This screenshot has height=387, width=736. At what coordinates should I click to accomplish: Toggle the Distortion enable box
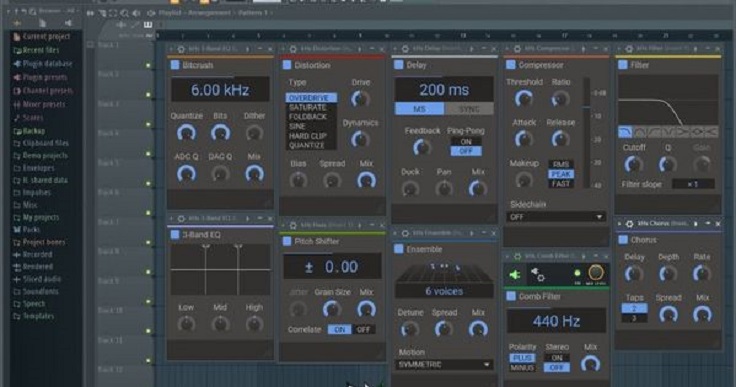click(287, 65)
